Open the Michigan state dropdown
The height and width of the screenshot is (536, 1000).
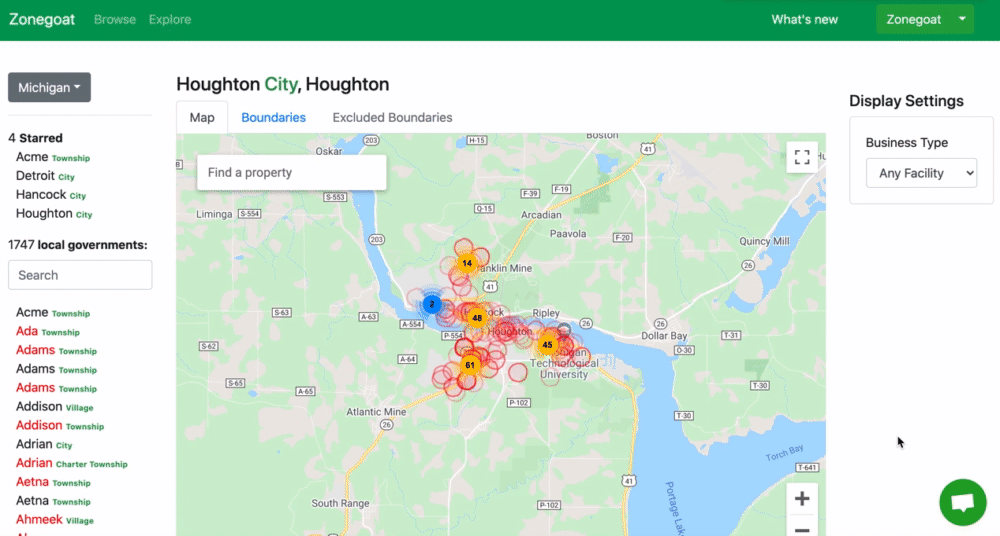49,87
